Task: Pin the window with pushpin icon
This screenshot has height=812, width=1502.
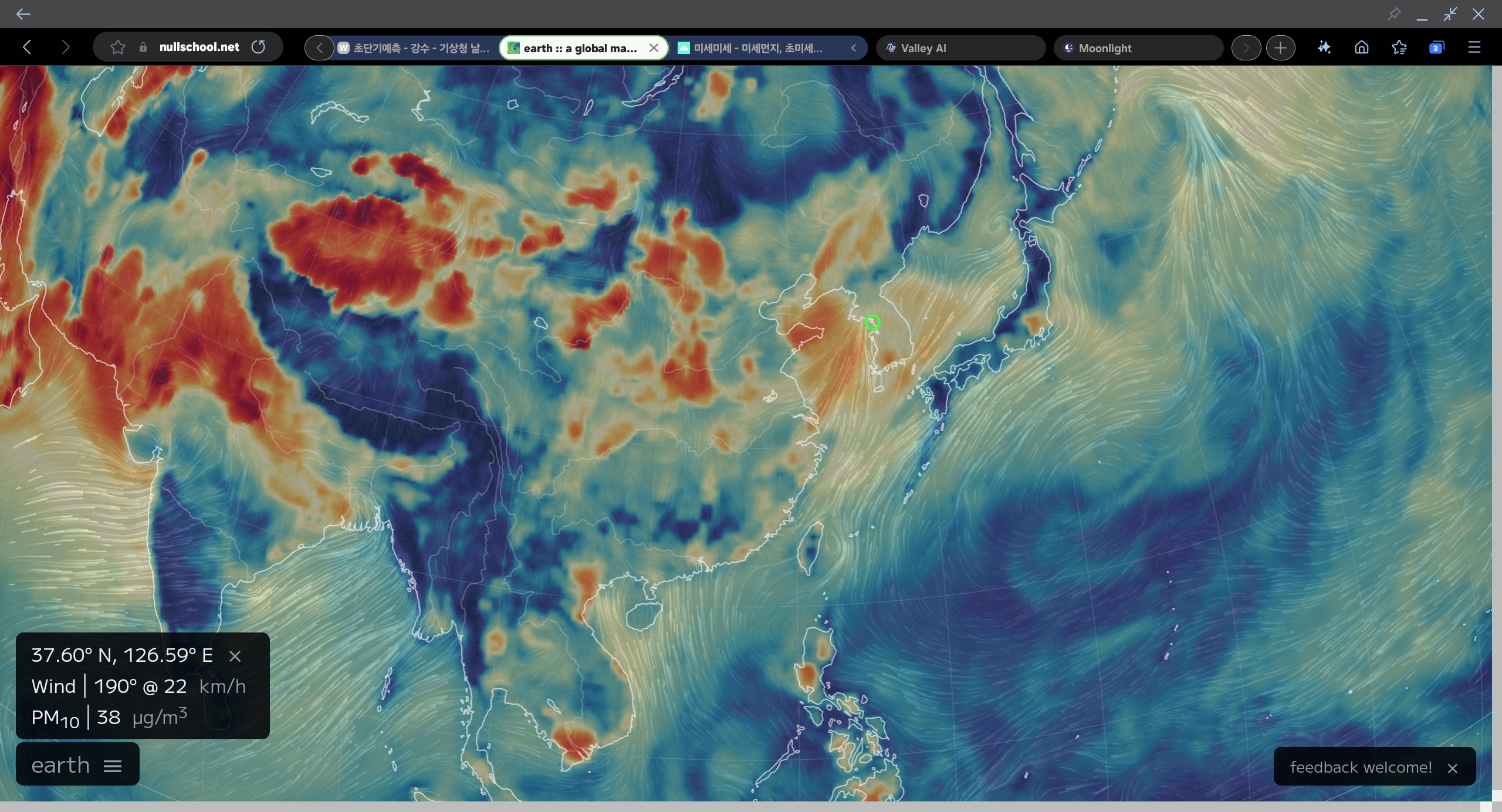Action: (x=1394, y=13)
